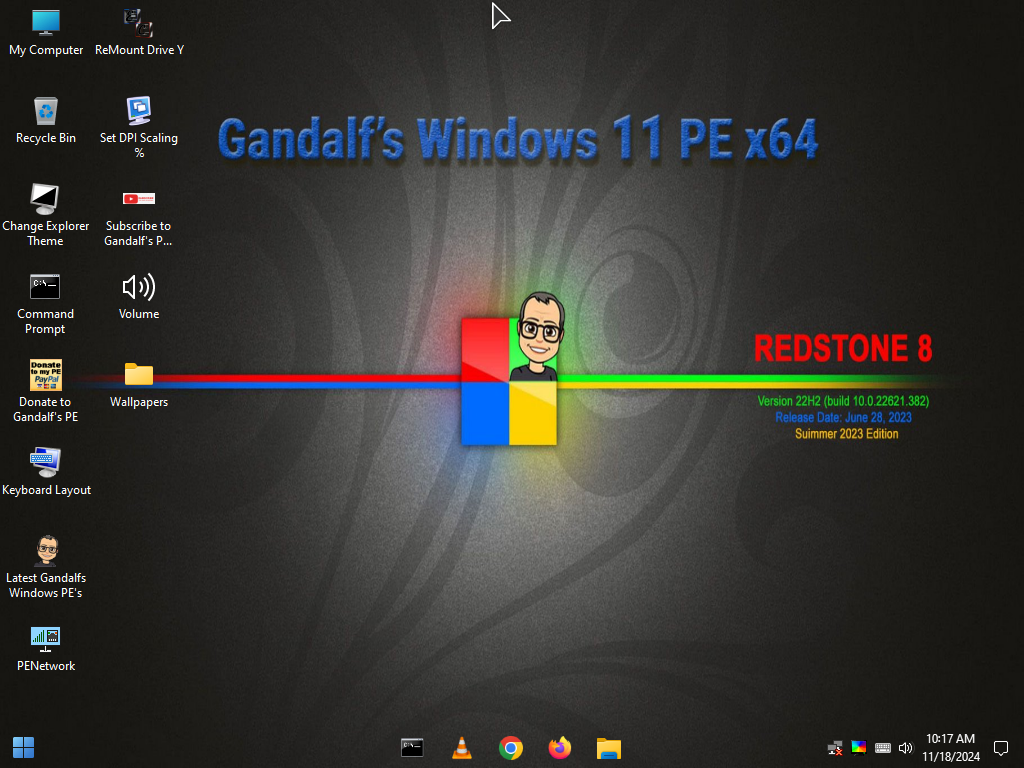
Task: Open the My Computer desktop icon
Action: coord(46,33)
